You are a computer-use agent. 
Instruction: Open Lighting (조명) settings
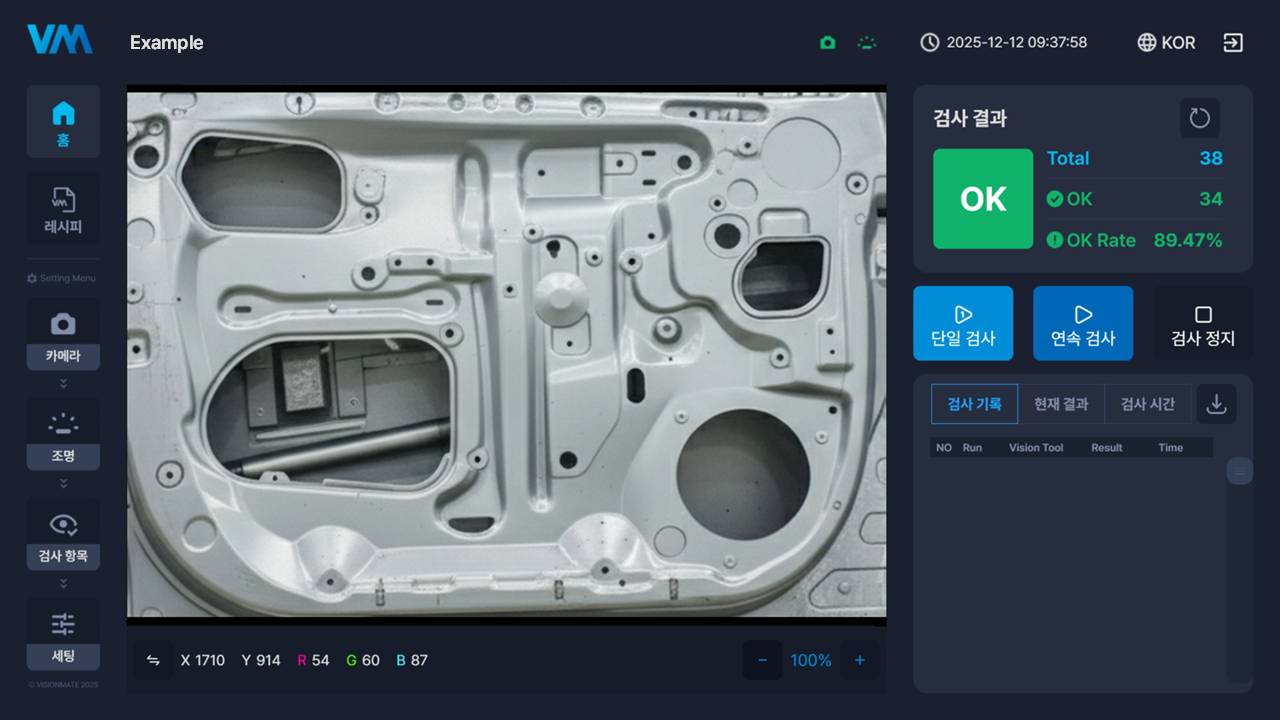[x=63, y=434]
